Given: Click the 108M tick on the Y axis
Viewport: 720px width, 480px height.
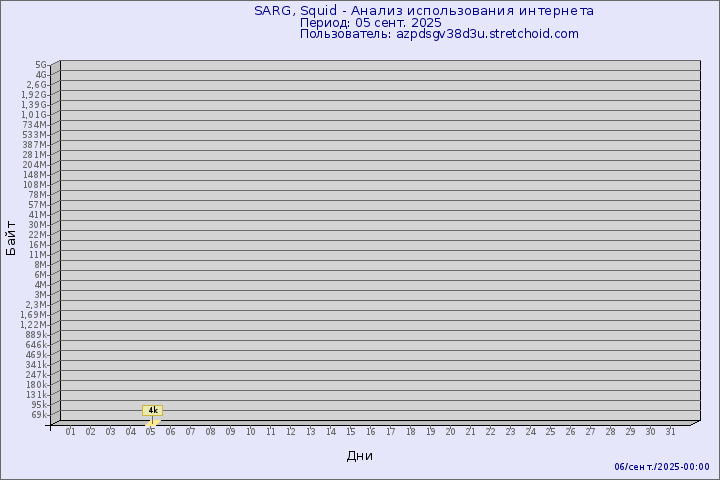Looking at the screenshot, I should (36, 184).
